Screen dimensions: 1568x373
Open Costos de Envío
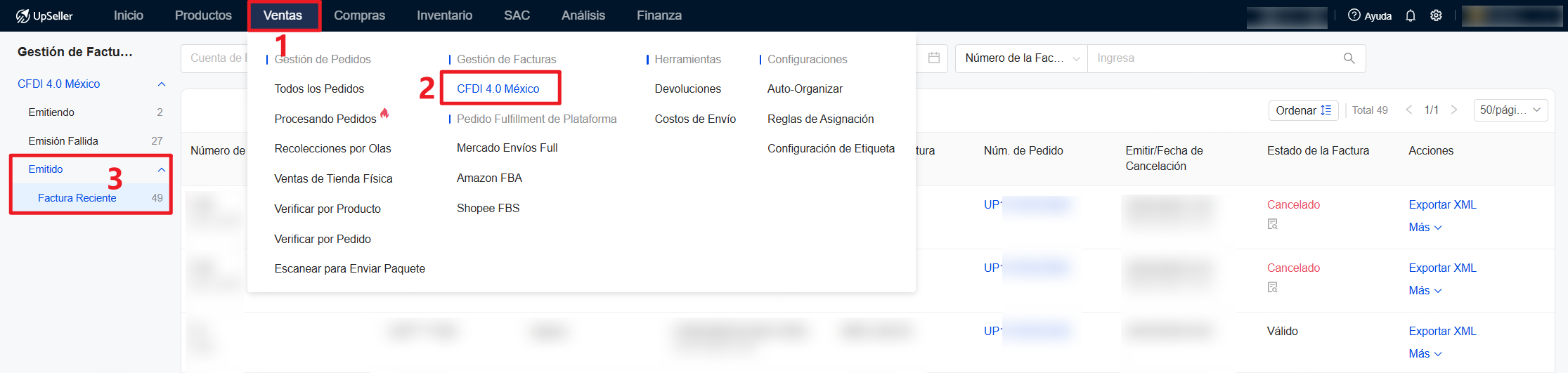(695, 119)
